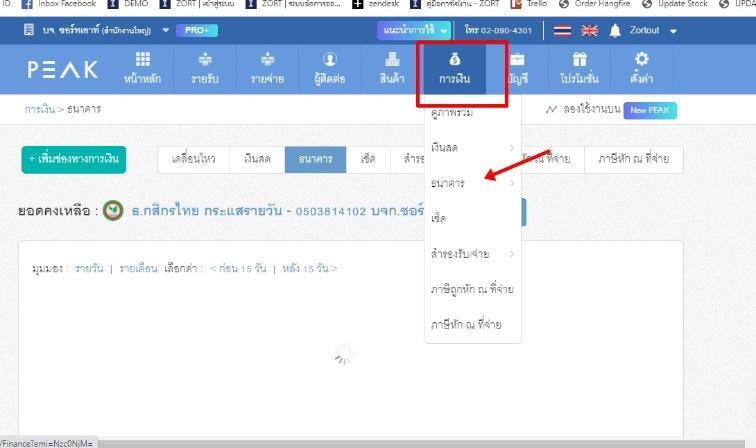
Task: Click the เพิ่มช่องทางการเงิน button
Action: click(74, 160)
